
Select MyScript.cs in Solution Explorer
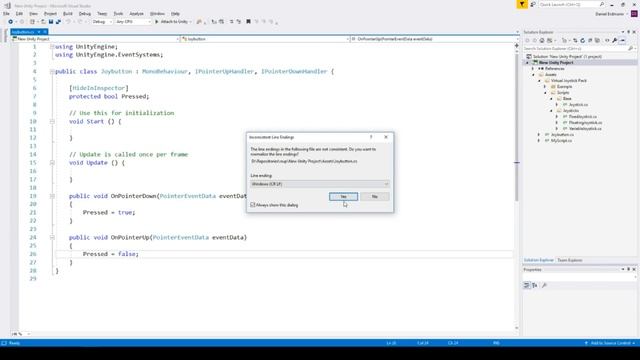point(561,140)
